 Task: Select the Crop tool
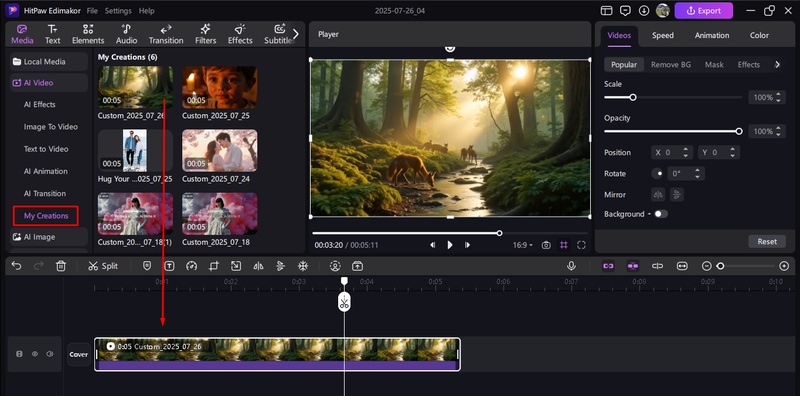(x=213, y=266)
